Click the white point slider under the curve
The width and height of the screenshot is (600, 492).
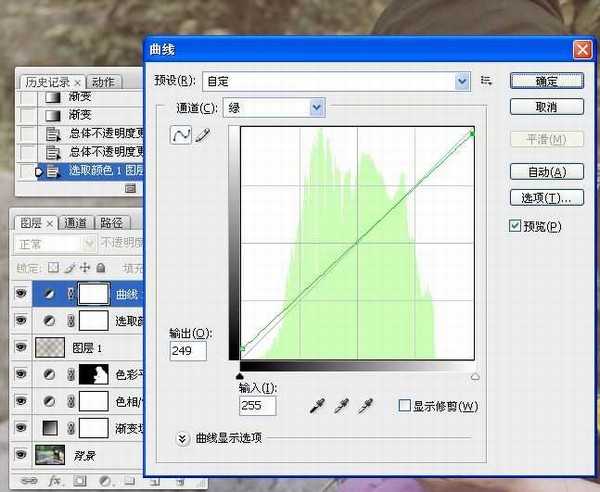(x=474, y=376)
